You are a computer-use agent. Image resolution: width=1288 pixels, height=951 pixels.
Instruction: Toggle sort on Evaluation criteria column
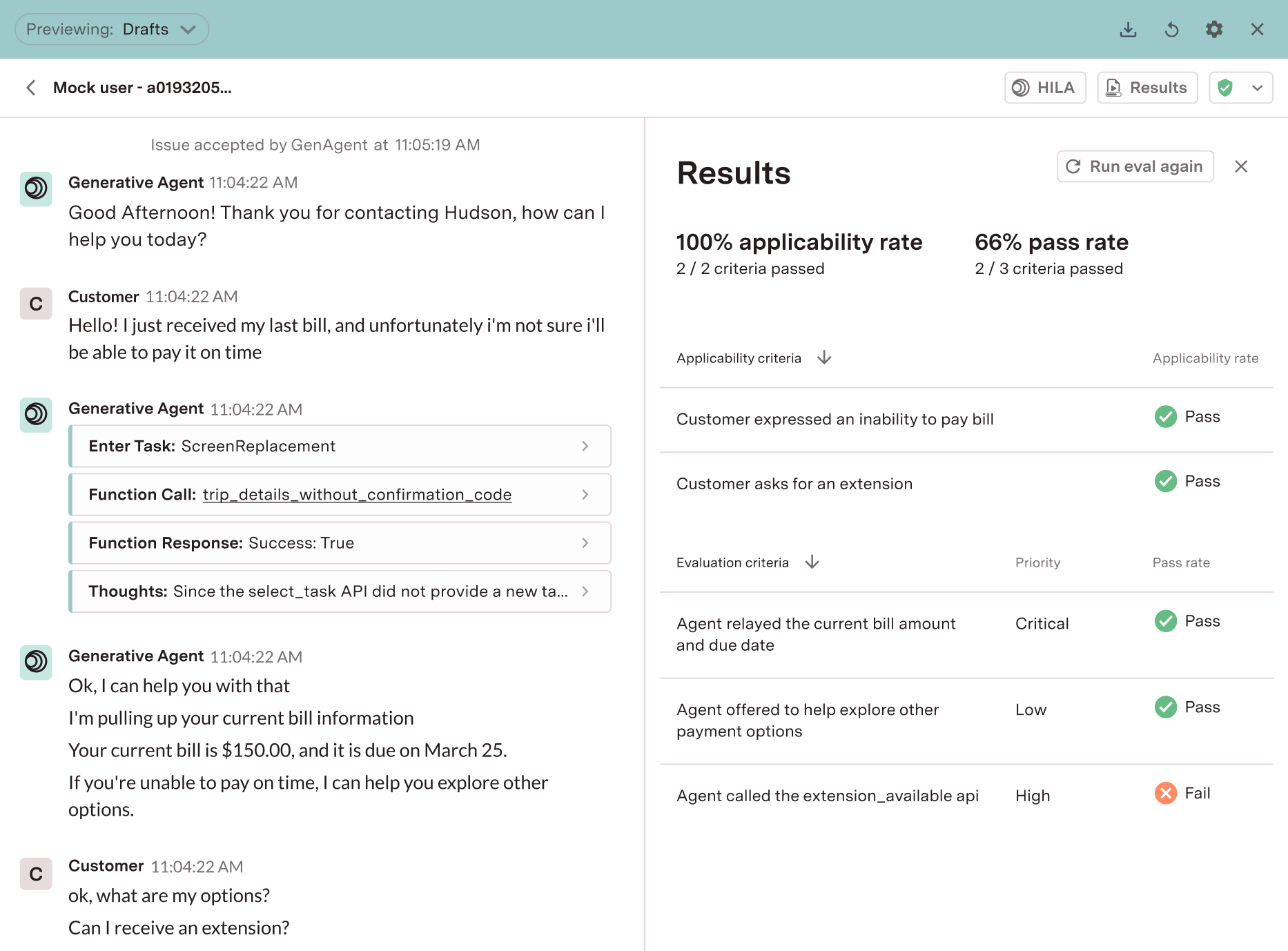tap(812, 562)
